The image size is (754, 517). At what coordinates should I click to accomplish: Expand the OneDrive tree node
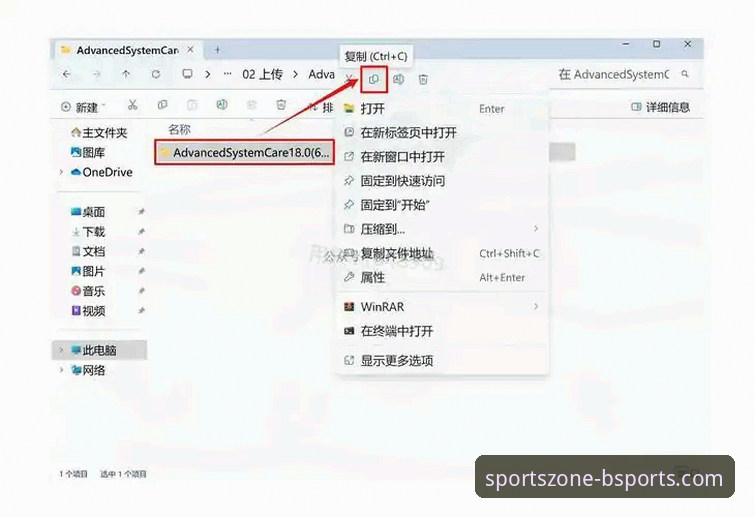(61, 172)
